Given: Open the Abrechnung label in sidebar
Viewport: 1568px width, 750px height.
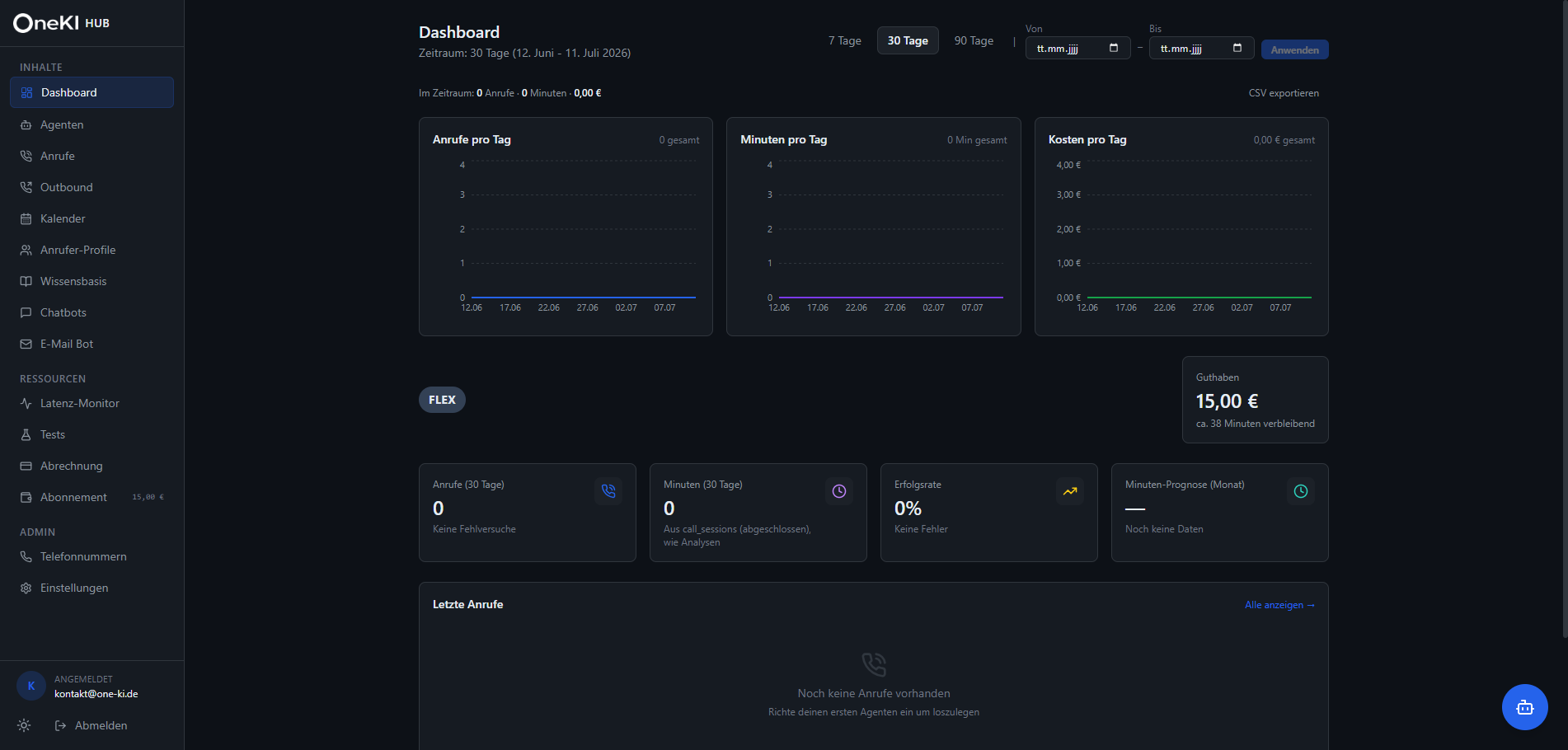Looking at the screenshot, I should [72, 466].
